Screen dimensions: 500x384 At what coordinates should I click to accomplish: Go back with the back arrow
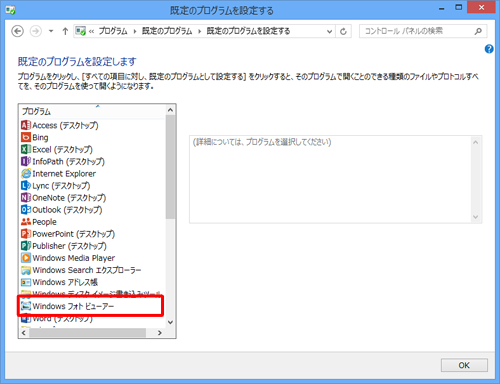click(x=17, y=31)
